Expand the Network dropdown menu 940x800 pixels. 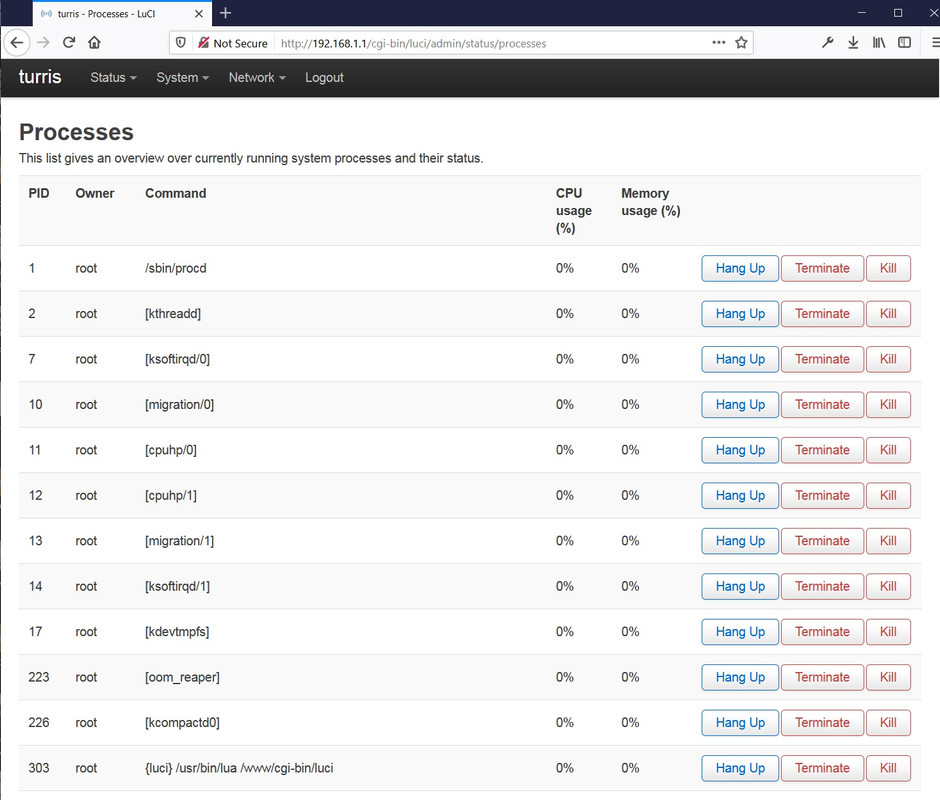(257, 77)
